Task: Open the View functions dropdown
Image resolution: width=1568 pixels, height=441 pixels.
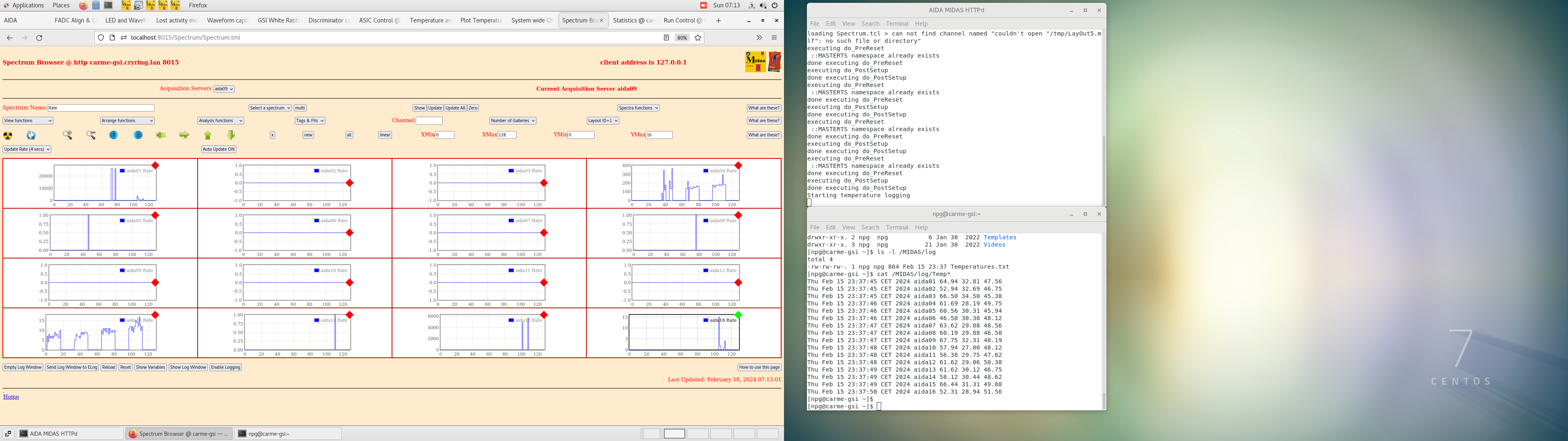Action: (27, 120)
